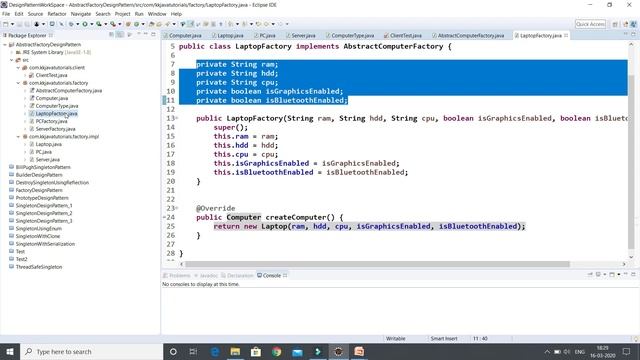Viewport: 640px width, 360px height.
Task: Select PCFactory.java in Package Explorer
Action: tap(51, 121)
